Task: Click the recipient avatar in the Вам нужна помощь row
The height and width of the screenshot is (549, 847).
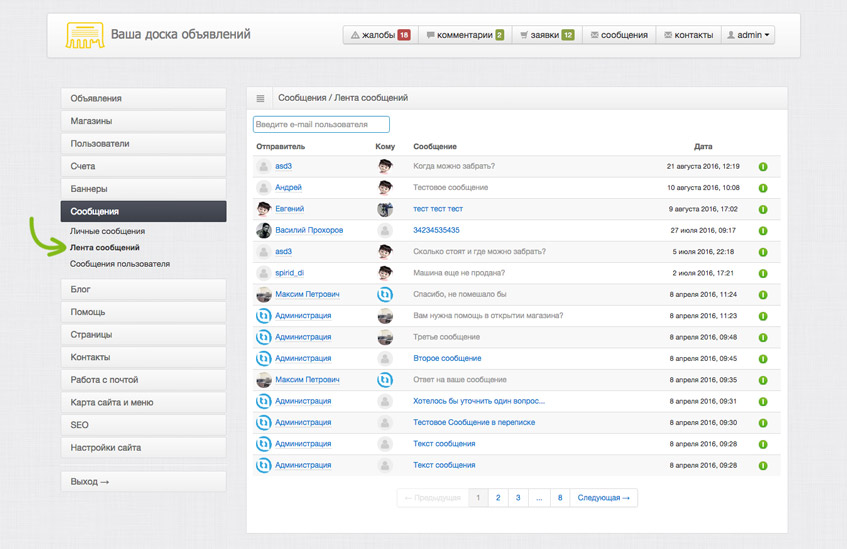Action: (x=385, y=316)
